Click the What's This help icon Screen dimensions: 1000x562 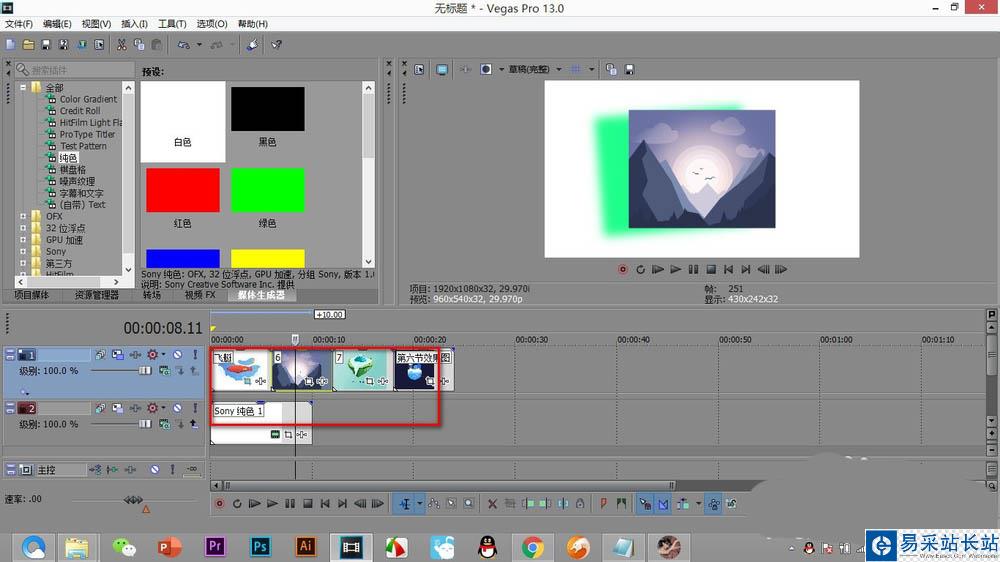277,45
